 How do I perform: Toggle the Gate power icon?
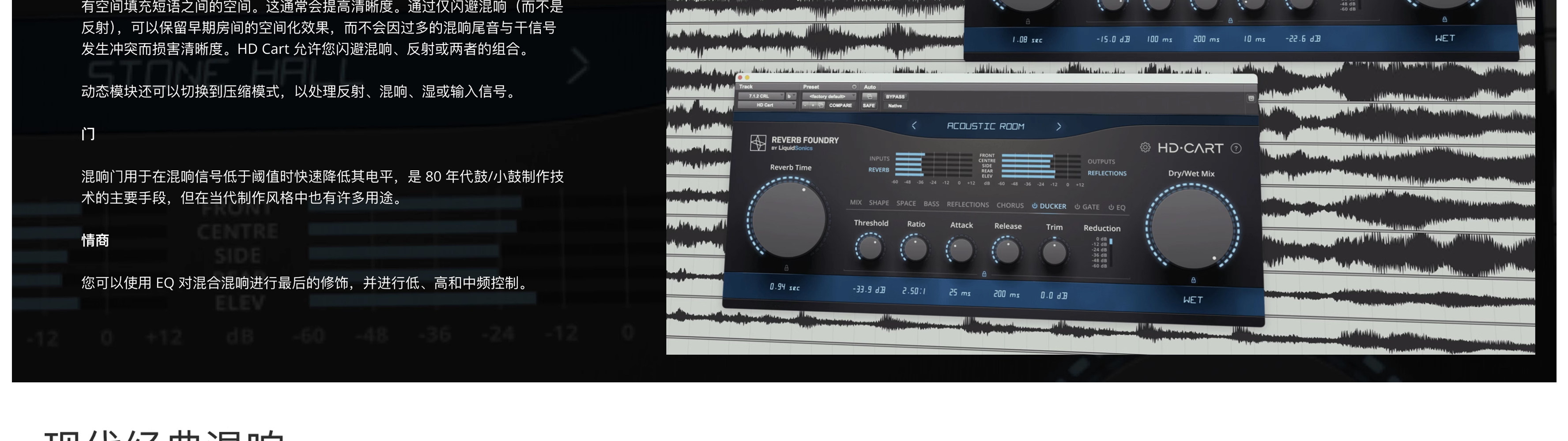click(x=1077, y=207)
